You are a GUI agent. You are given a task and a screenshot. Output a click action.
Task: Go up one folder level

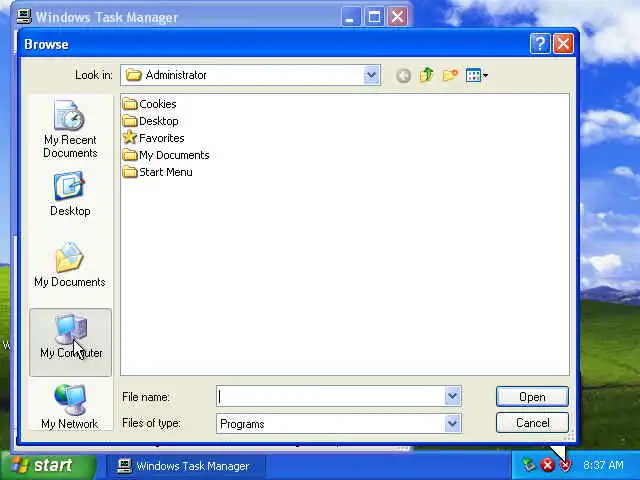426,75
